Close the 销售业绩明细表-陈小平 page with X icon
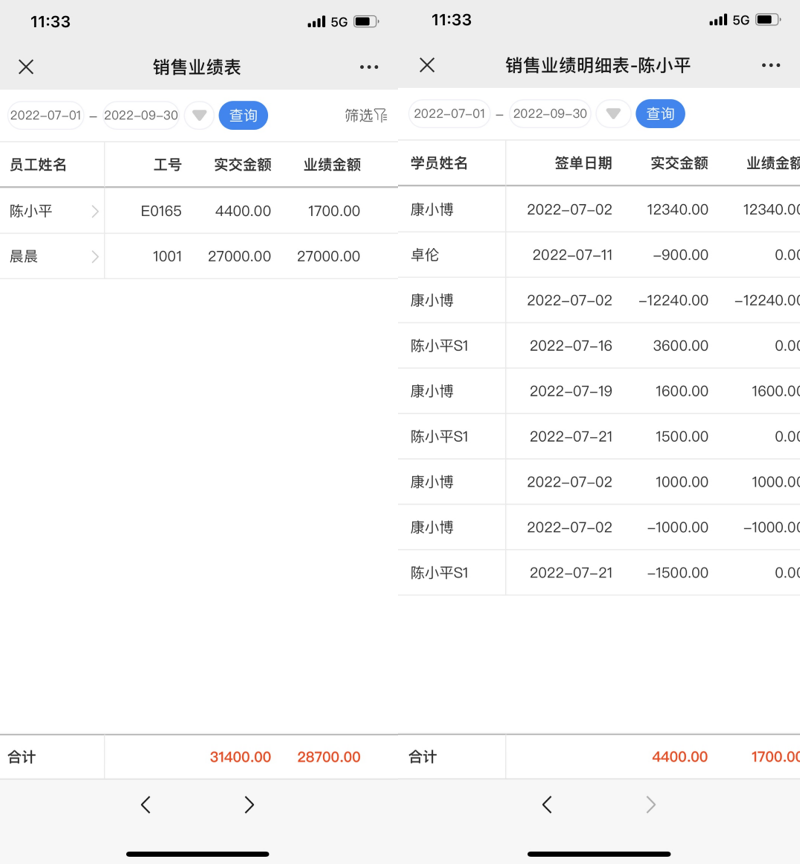The width and height of the screenshot is (801, 864). pyautogui.click(x=427, y=65)
